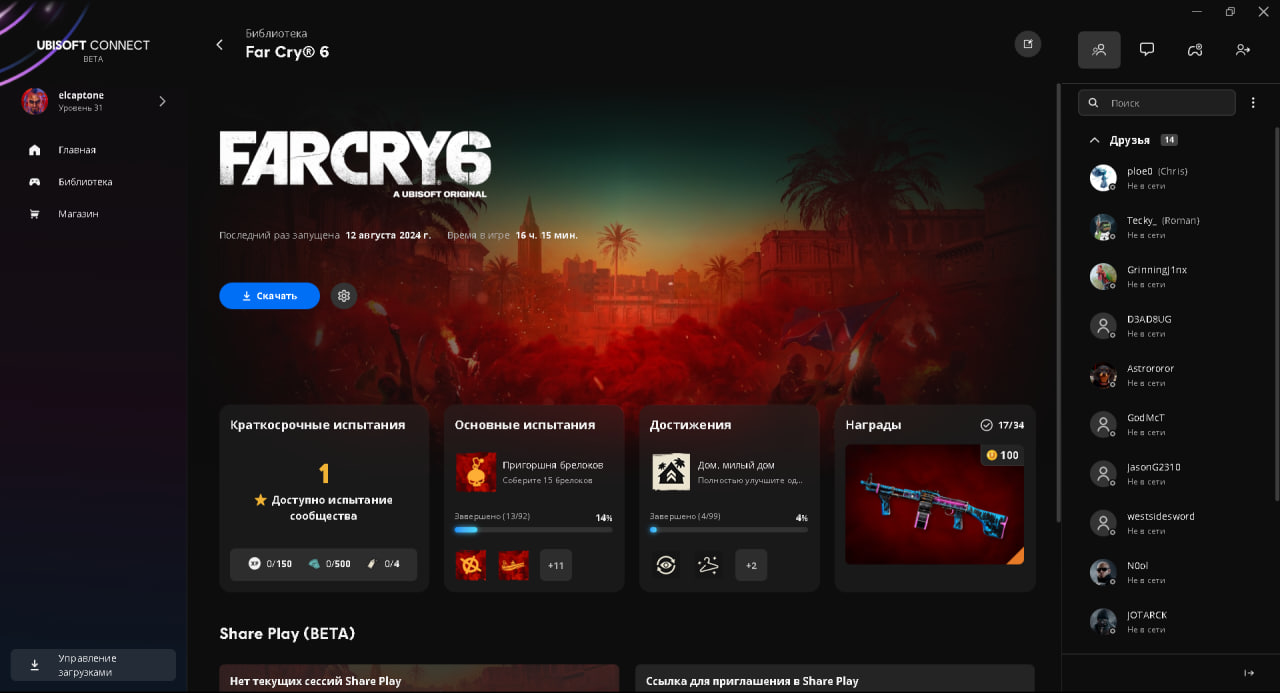Click the Библиотека breadcrumb link

pos(276,33)
